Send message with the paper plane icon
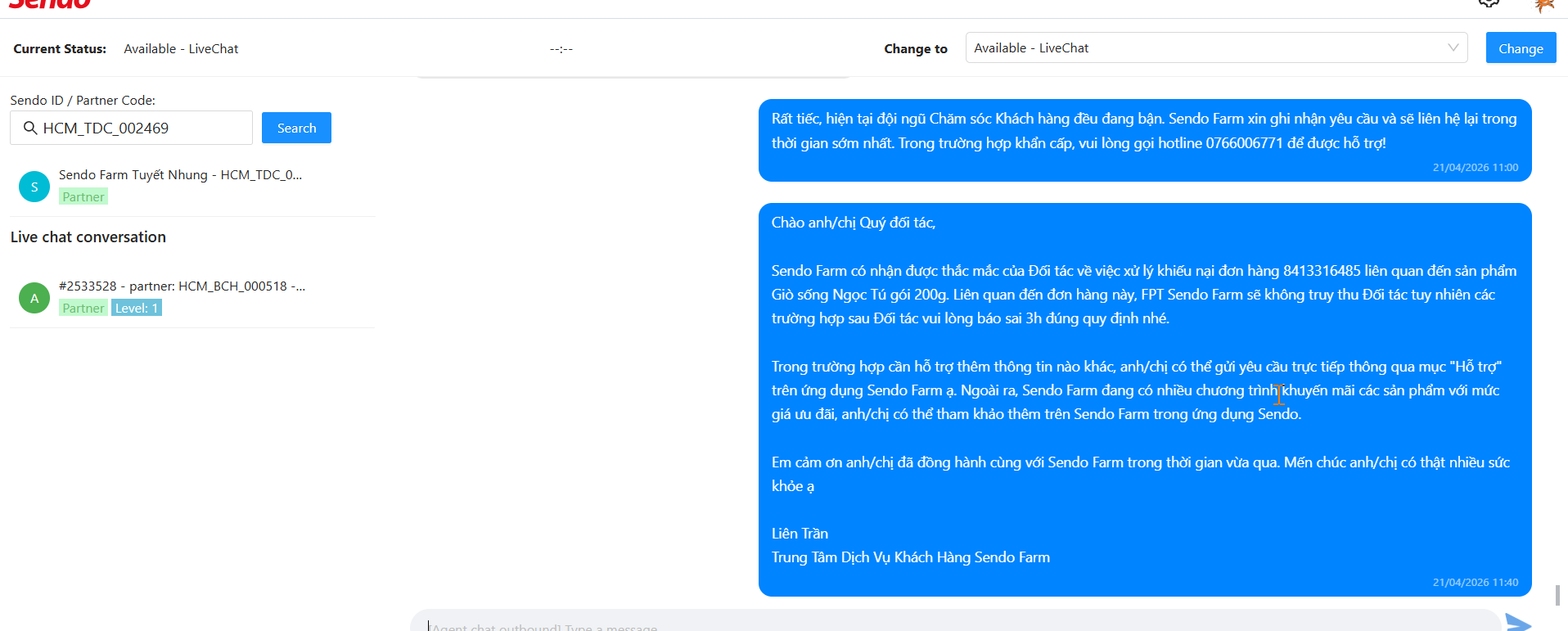The image size is (1568, 631). pyautogui.click(x=1518, y=623)
